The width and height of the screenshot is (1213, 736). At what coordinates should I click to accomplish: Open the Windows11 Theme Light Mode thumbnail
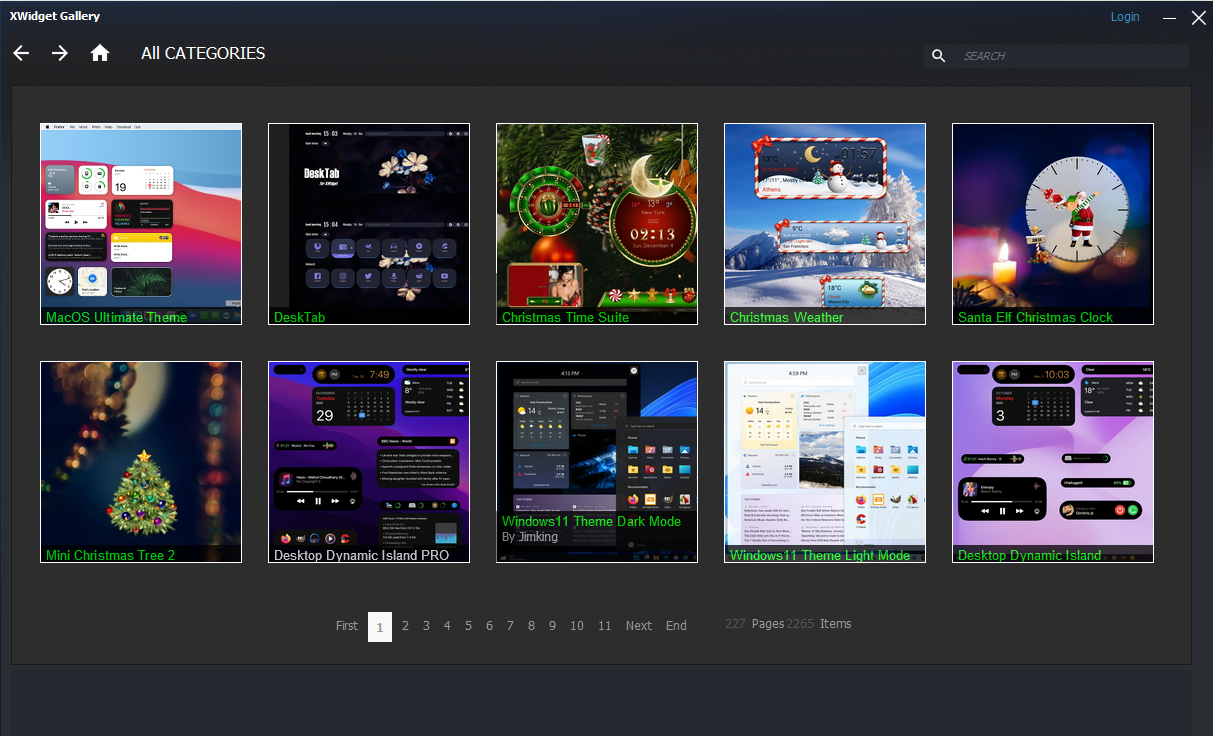825,462
